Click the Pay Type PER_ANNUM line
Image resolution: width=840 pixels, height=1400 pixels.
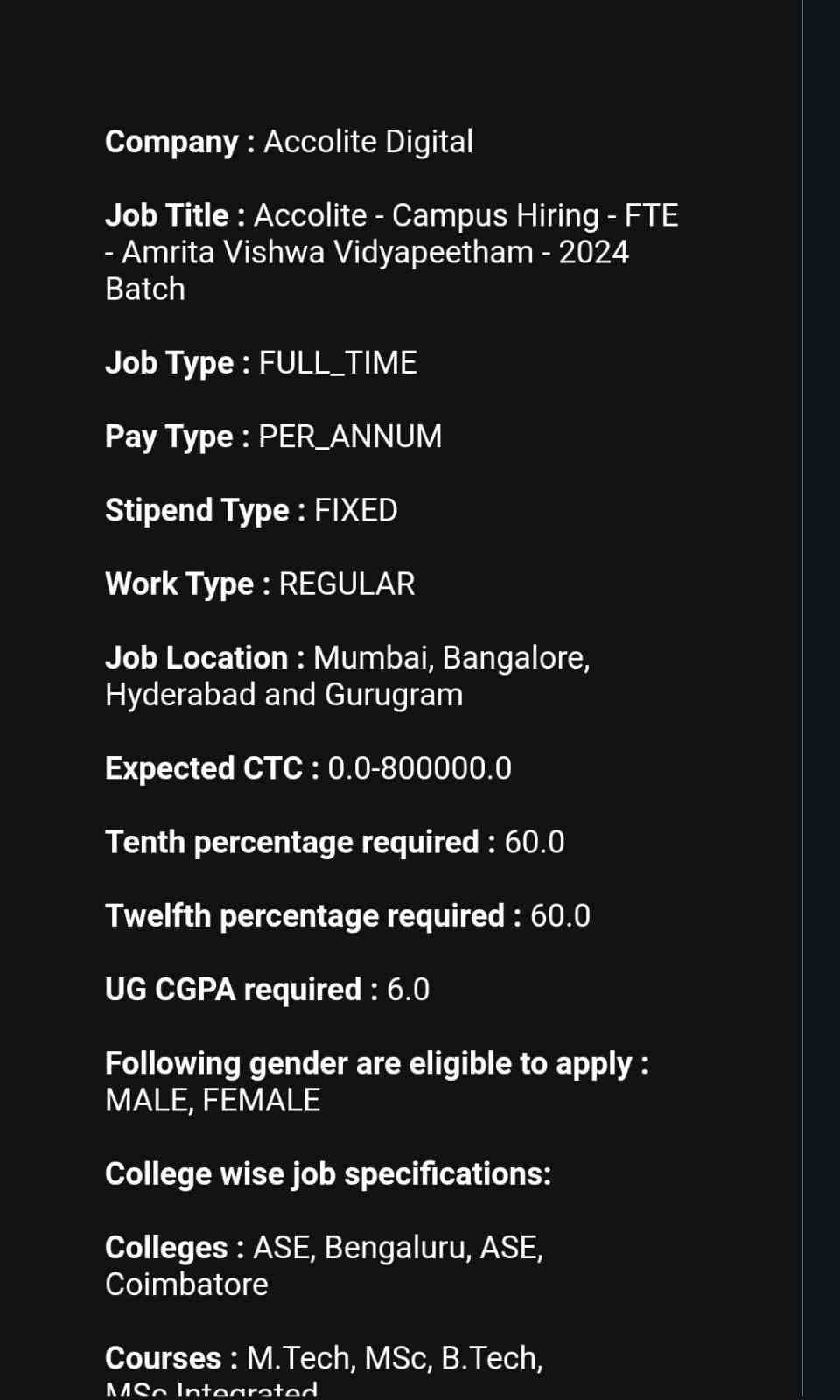click(x=273, y=437)
